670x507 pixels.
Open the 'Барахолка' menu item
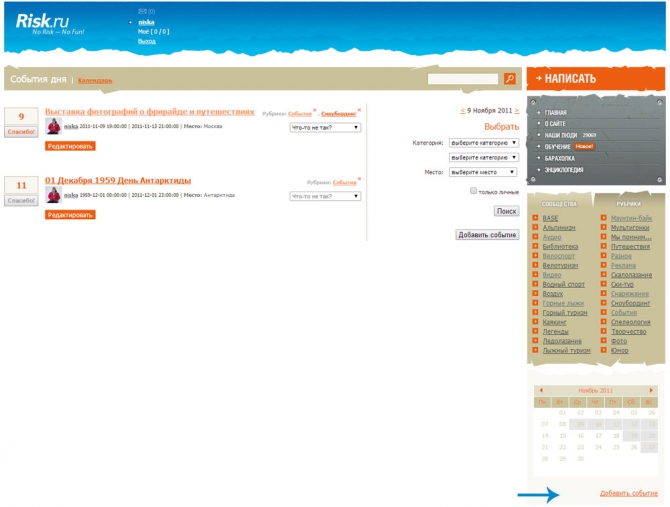point(561,158)
